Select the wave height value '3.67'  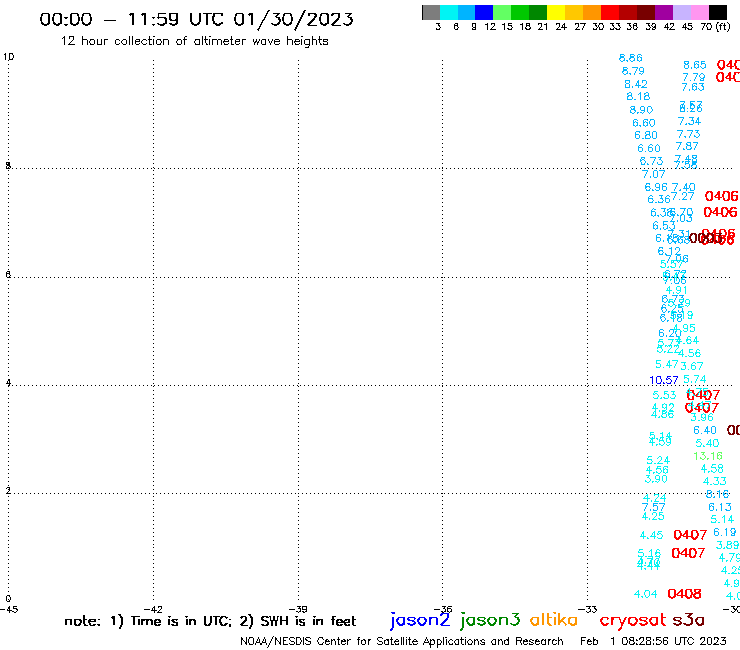tap(691, 366)
